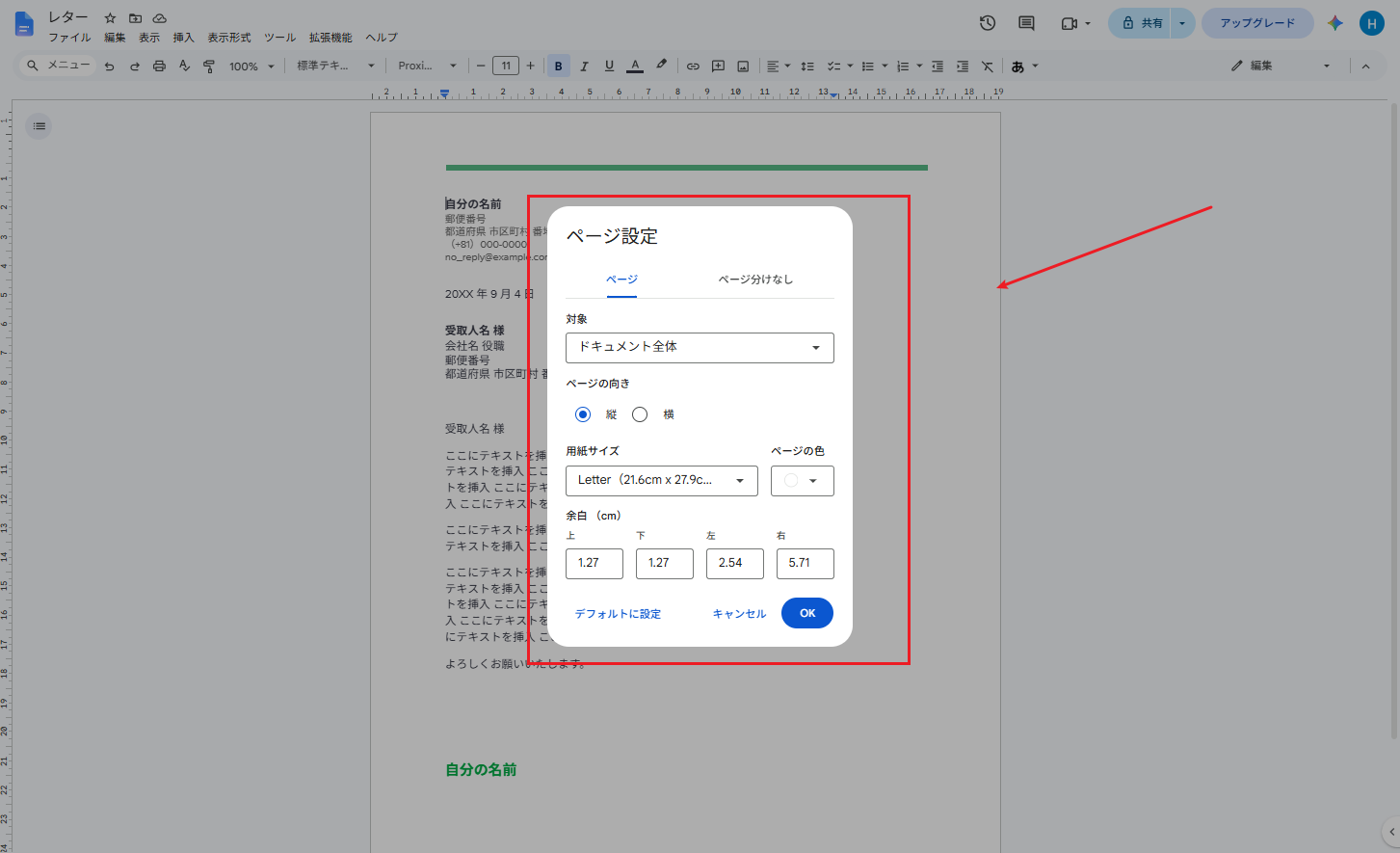This screenshot has width=1400, height=853.
Task: Click the paint format icon
Action: [209, 67]
